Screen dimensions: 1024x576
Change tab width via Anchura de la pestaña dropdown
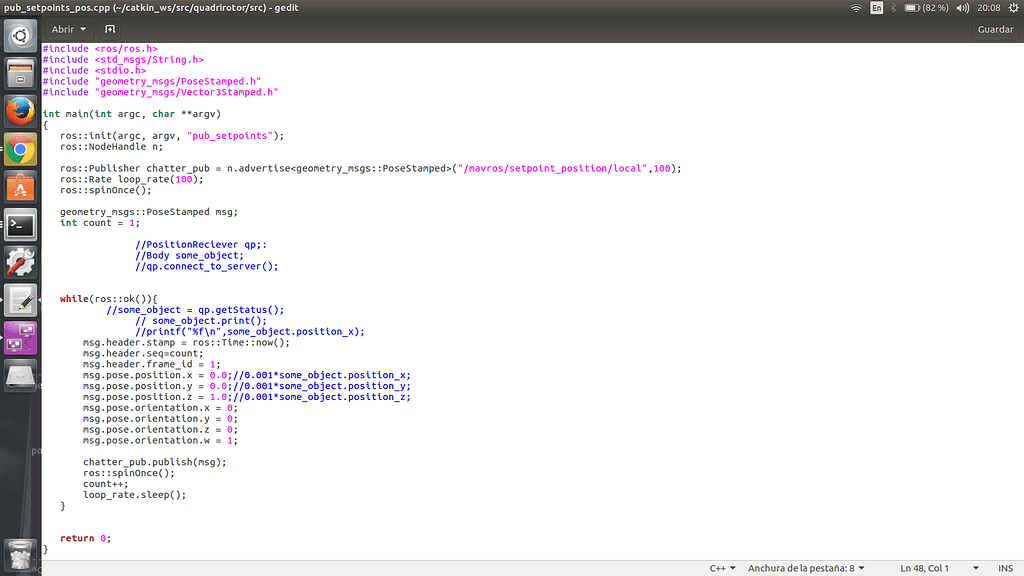806,567
